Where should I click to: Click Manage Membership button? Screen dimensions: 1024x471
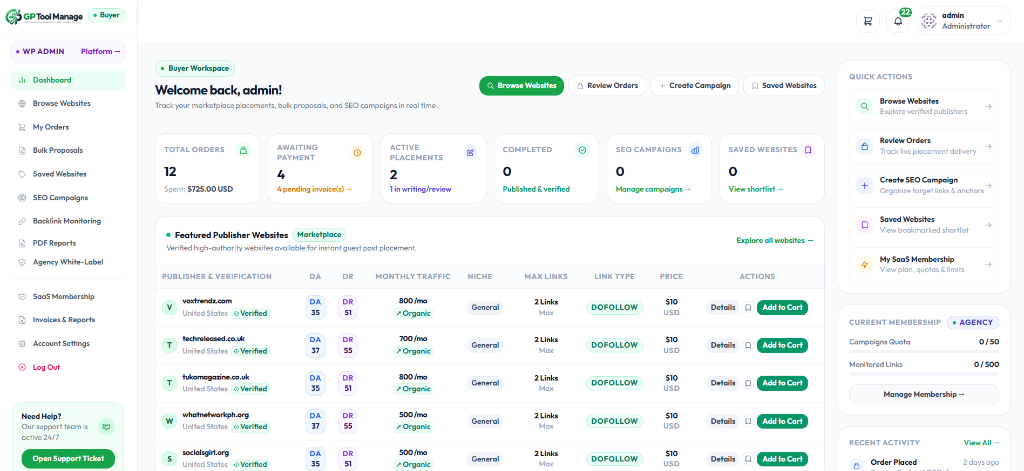[x=923, y=395]
